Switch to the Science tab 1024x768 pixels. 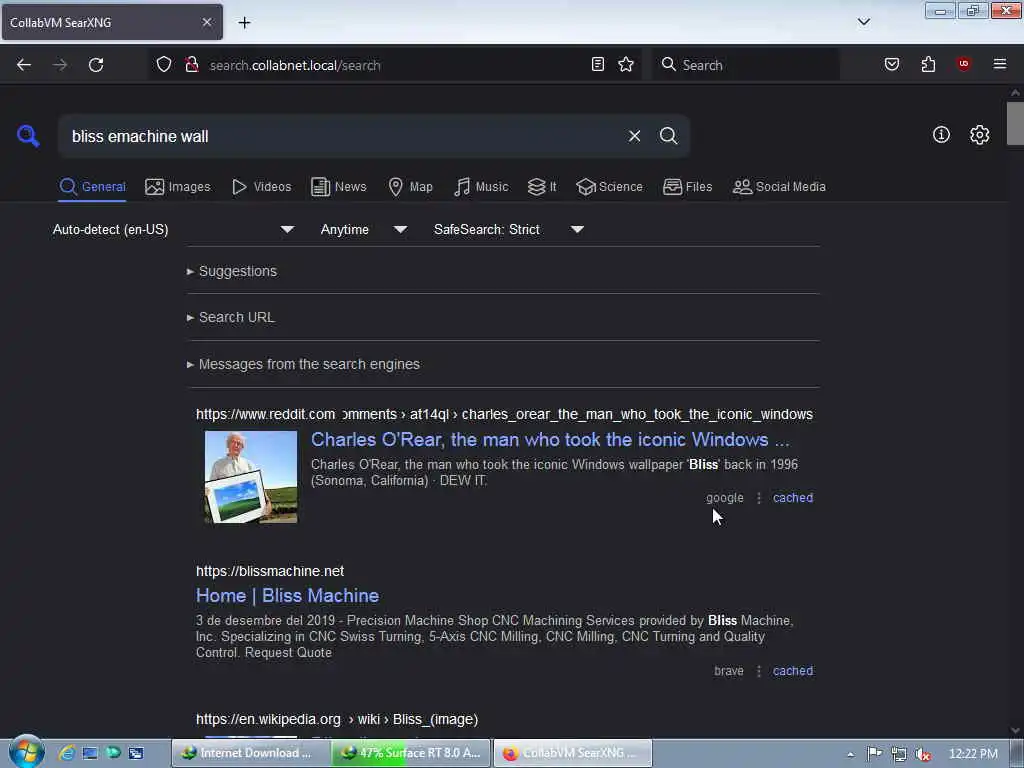[x=609, y=187]
